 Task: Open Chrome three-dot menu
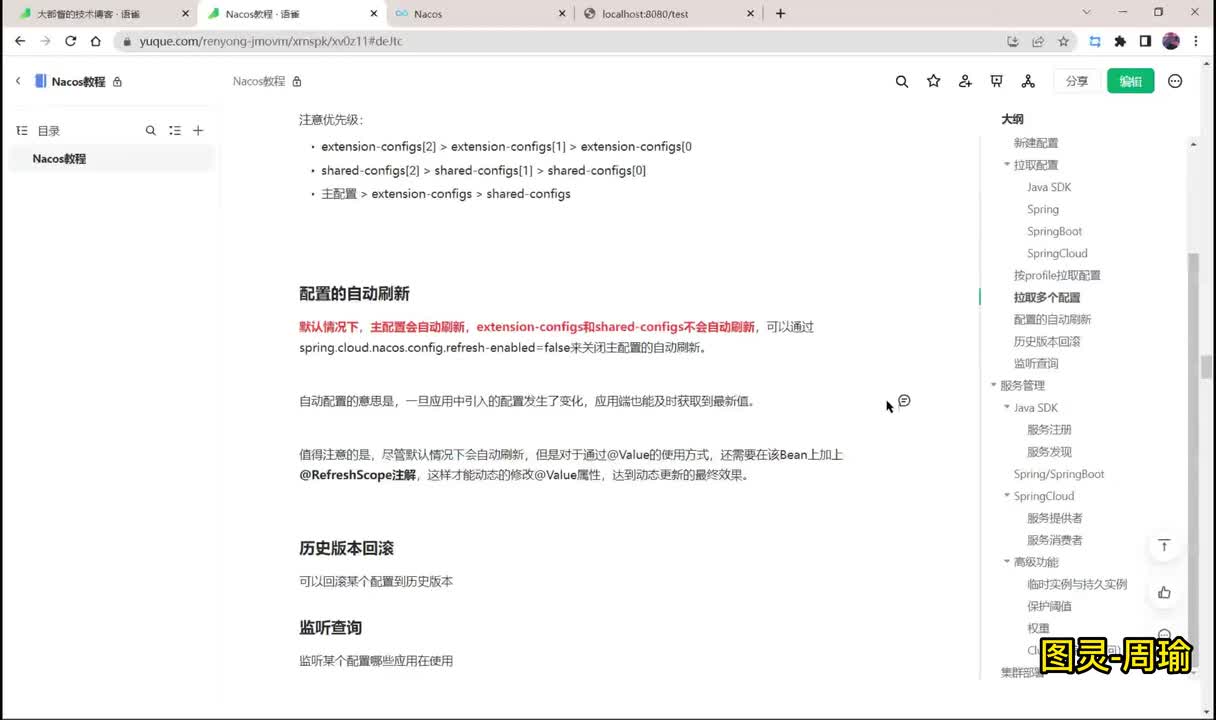tap(1197, 41)
